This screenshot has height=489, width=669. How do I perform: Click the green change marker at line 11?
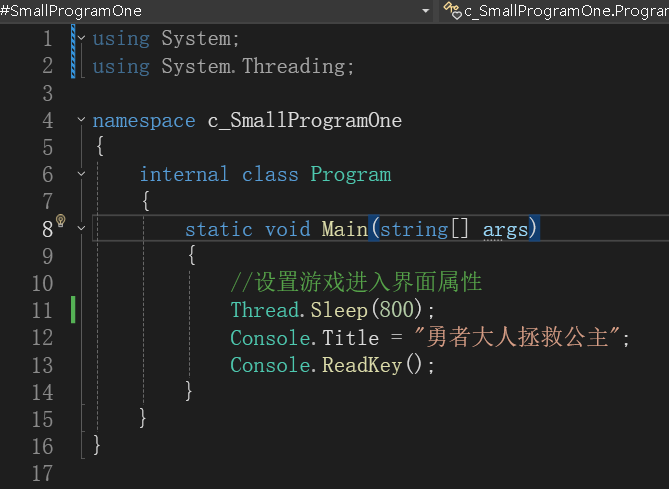(73, 310)
